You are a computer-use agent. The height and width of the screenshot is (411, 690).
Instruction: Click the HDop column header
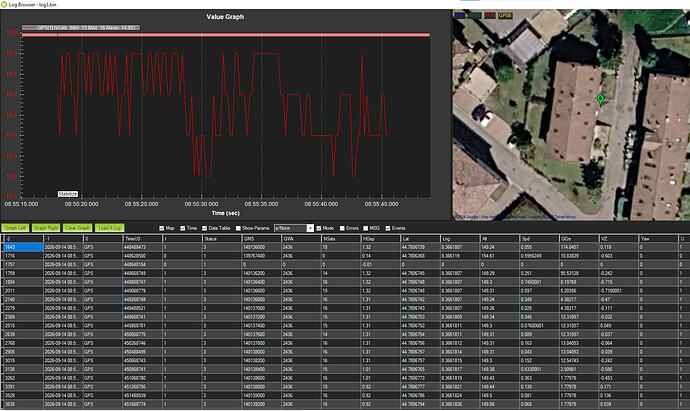click(380, 239)
